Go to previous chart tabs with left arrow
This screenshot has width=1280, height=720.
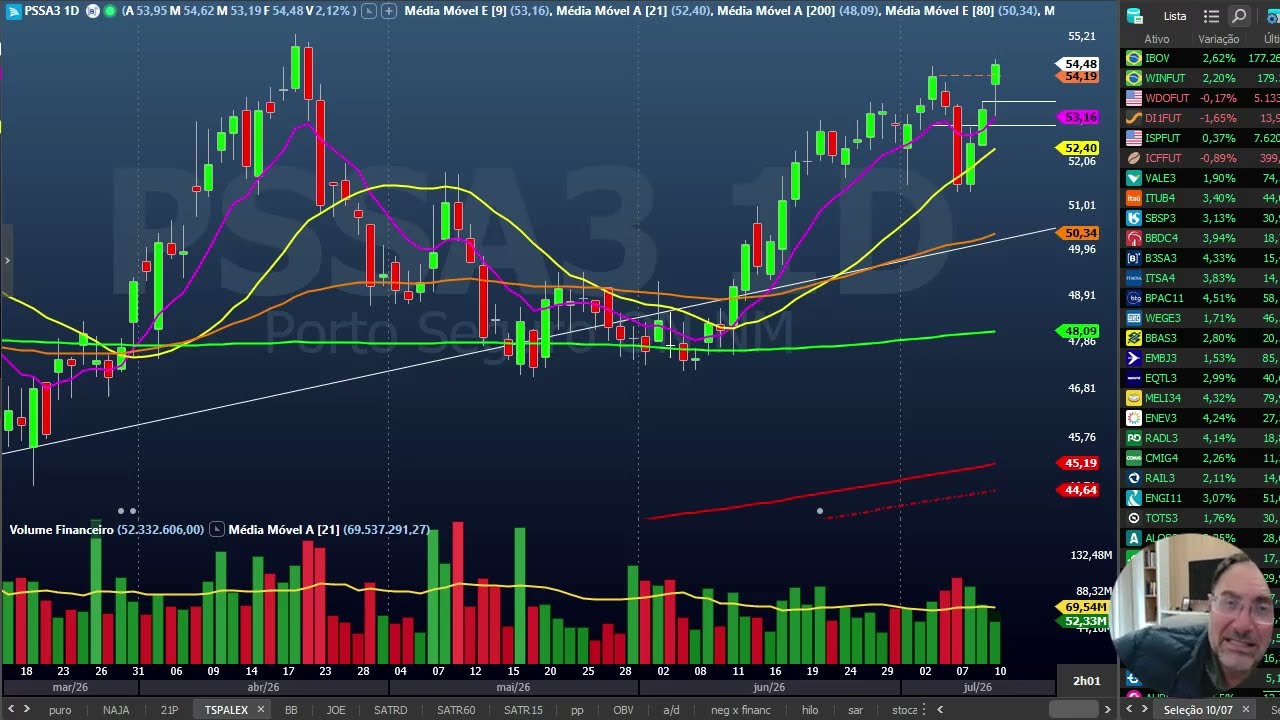click(11, 710)
